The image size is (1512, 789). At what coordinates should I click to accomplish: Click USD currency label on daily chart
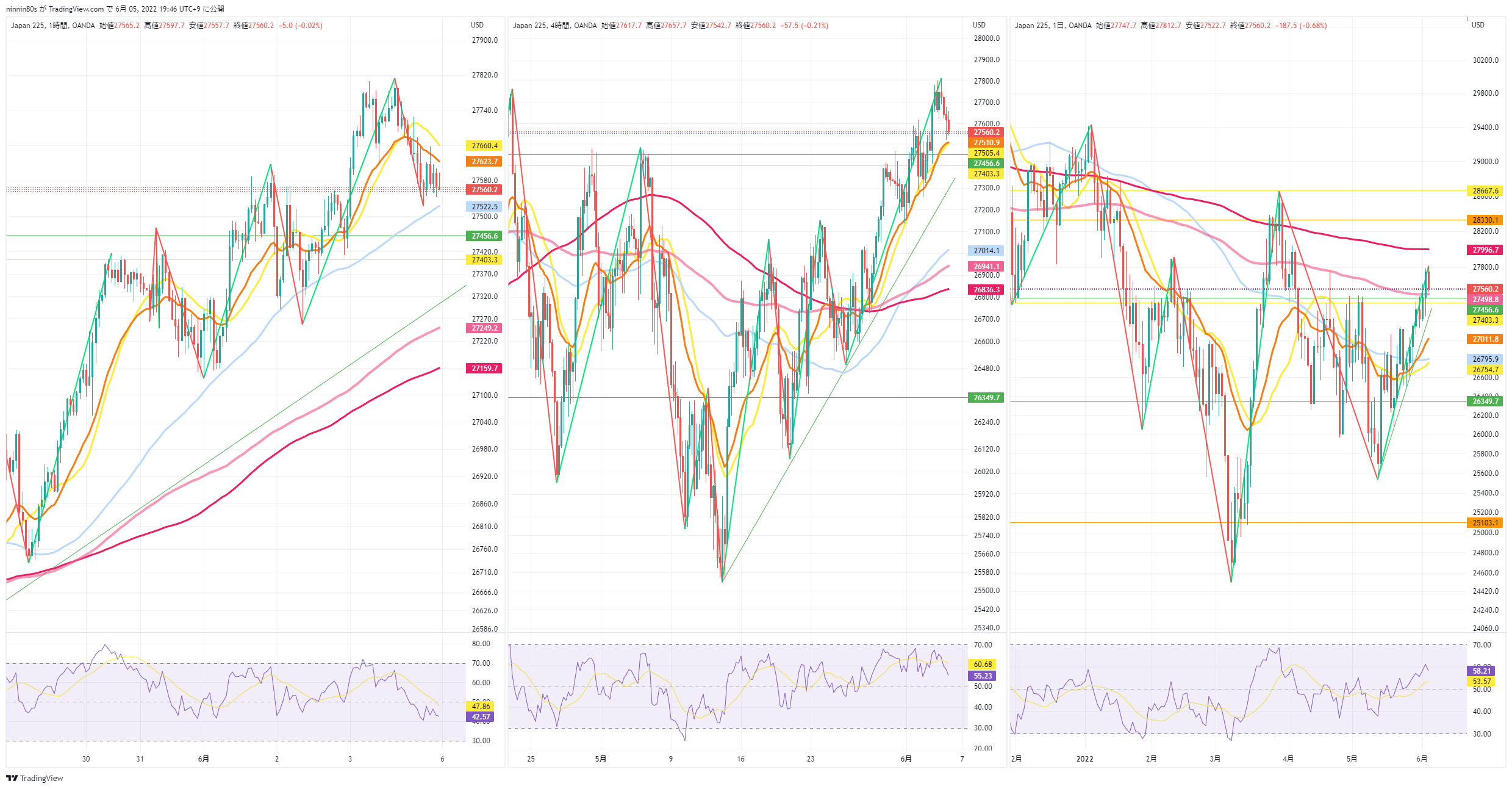(1478, 25)
